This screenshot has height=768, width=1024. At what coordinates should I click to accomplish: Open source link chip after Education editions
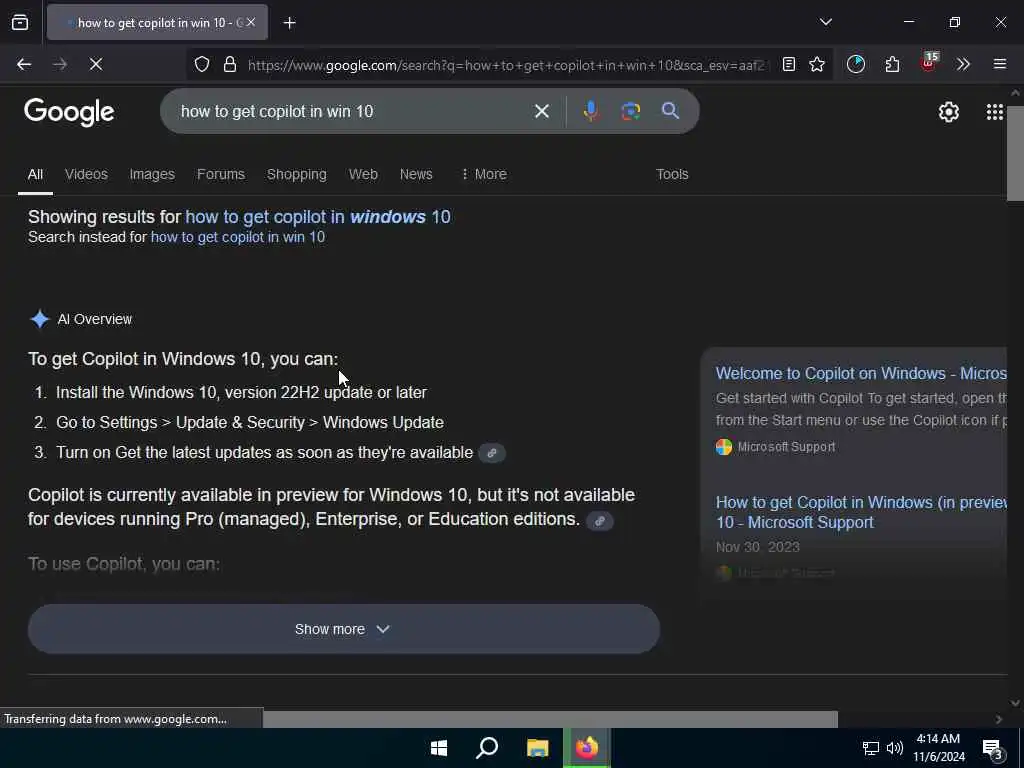600,520
